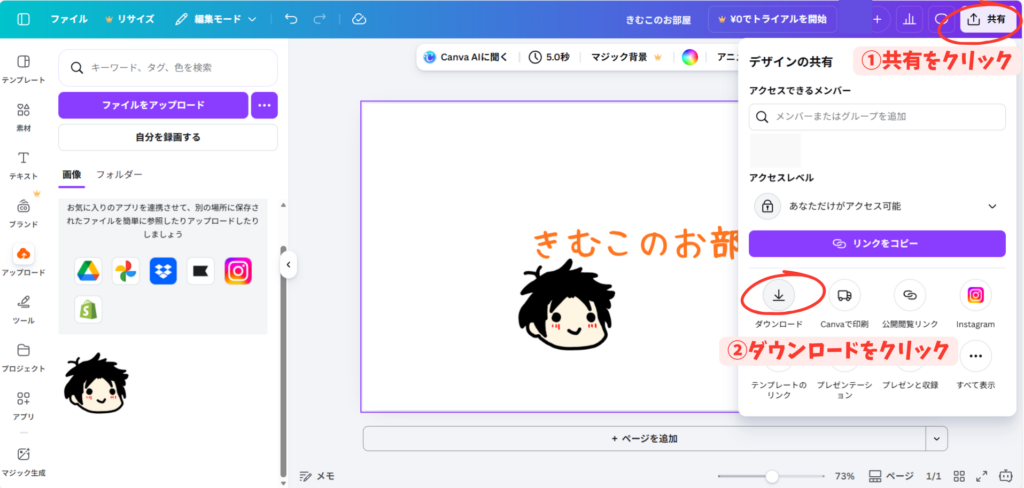The image size is (1024, 488).
Task: Connect the Shopify app icon
Action: 88,310
